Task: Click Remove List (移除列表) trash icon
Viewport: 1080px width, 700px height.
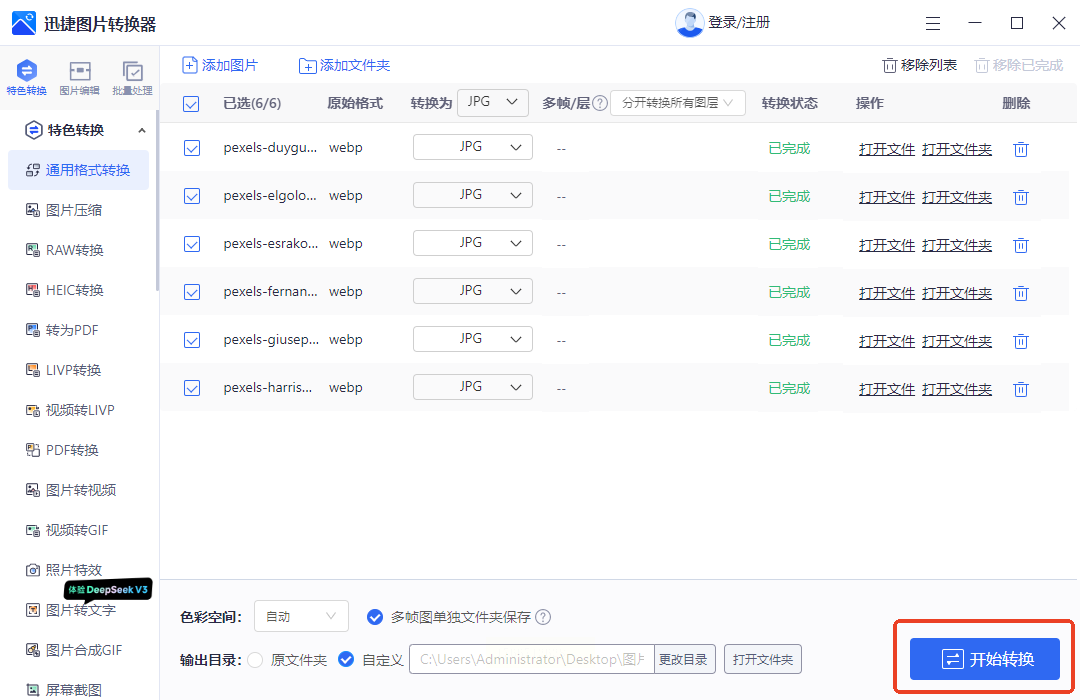Action: pos(889,66)
